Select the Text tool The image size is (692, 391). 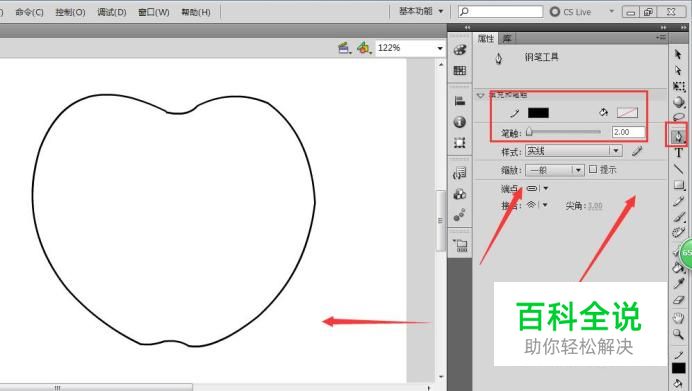tap(678, 153)
